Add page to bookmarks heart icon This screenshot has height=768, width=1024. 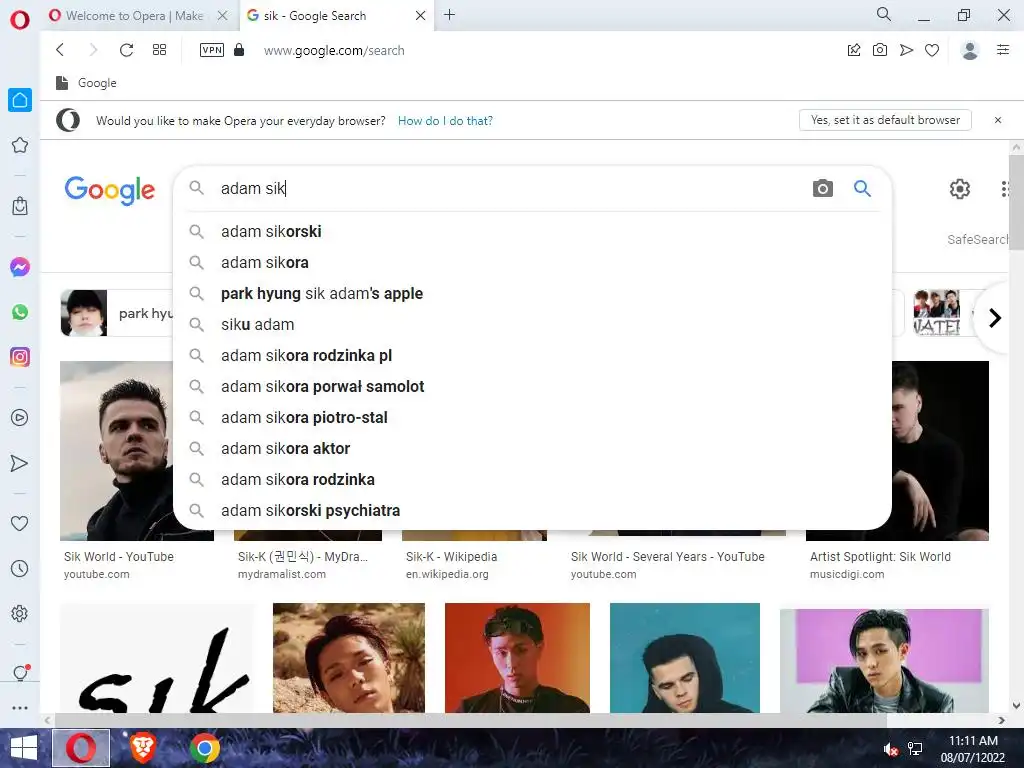pyautogui.click(x=932, y=50)
